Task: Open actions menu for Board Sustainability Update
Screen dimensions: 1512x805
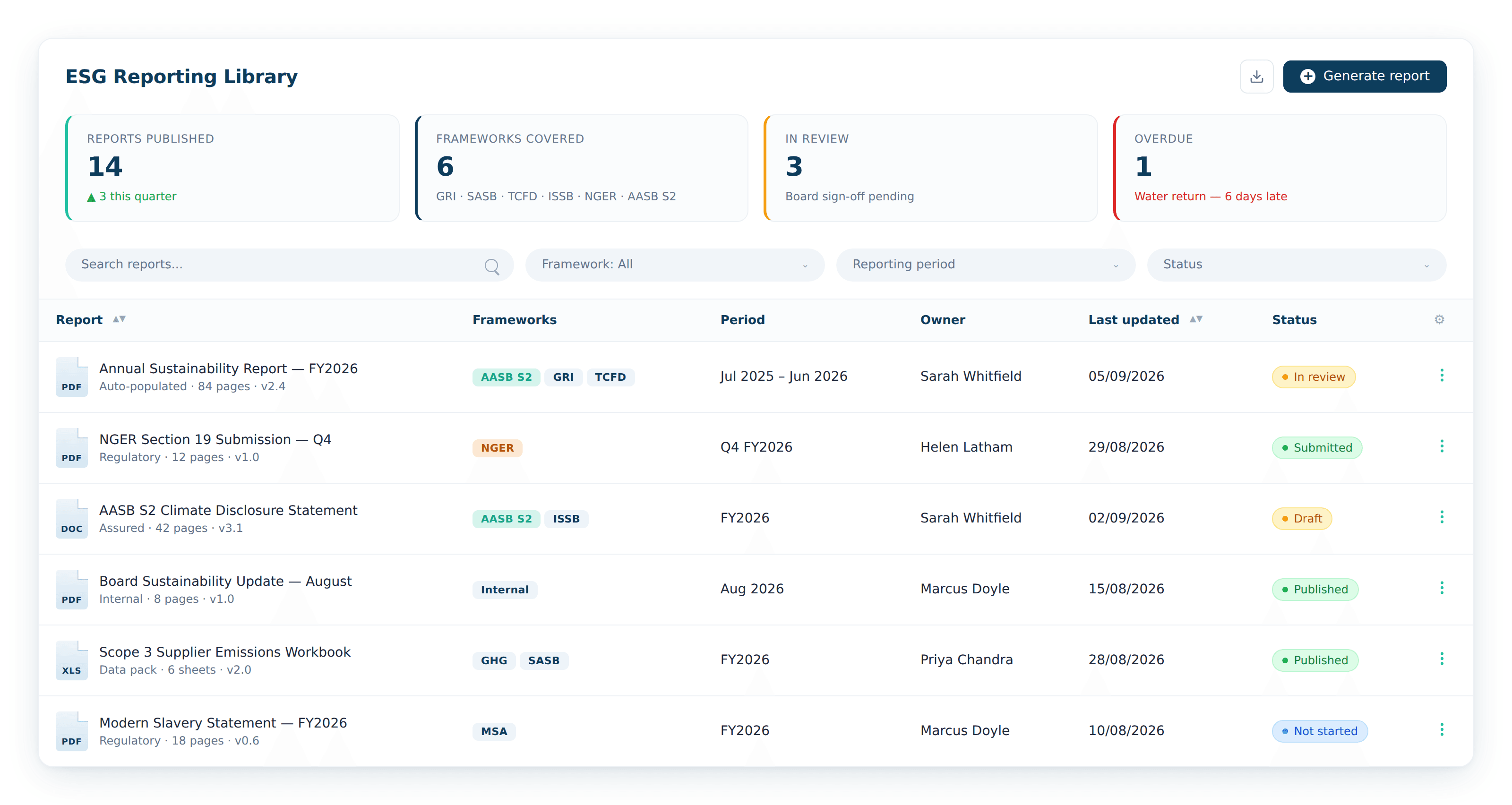Action: [x=1442, y=588]
